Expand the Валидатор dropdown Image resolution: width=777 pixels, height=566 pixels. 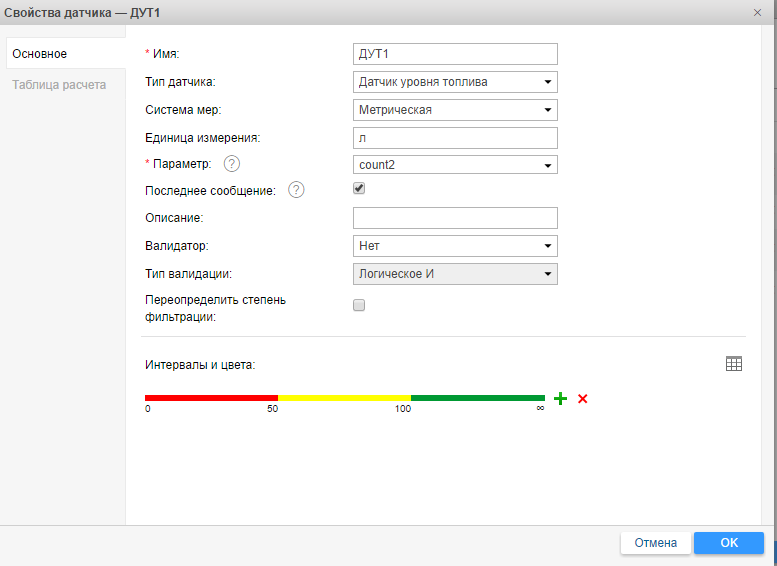pos(455,246)
